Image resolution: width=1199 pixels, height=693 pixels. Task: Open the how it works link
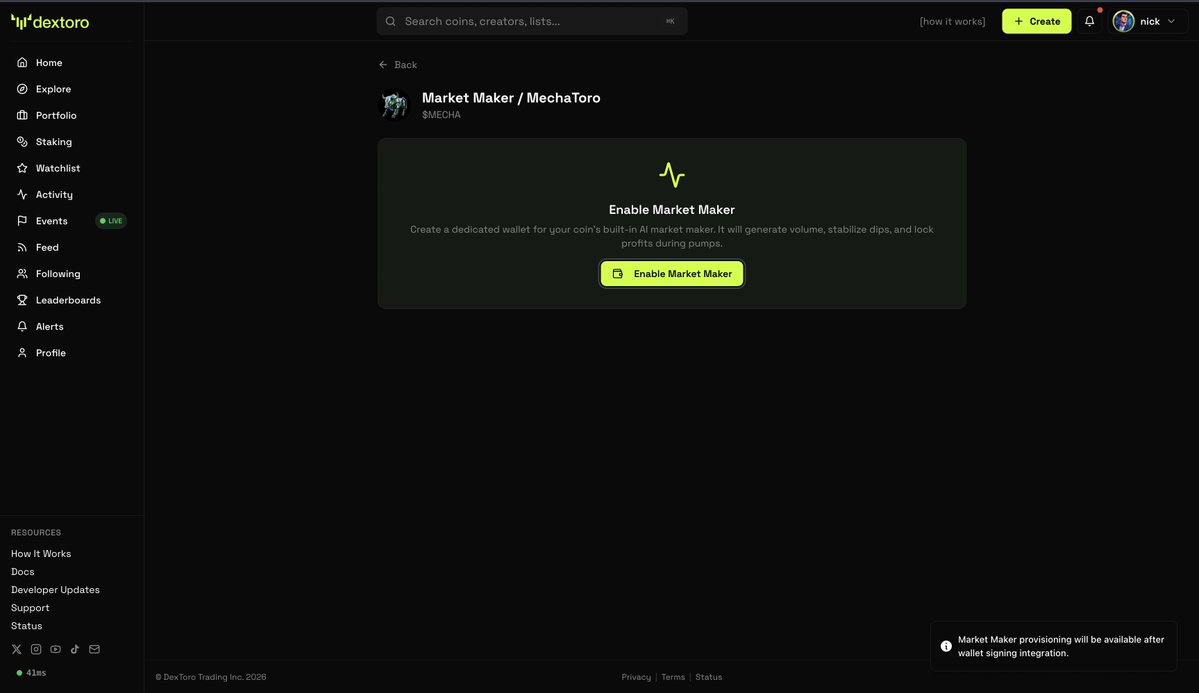[952, 21]
